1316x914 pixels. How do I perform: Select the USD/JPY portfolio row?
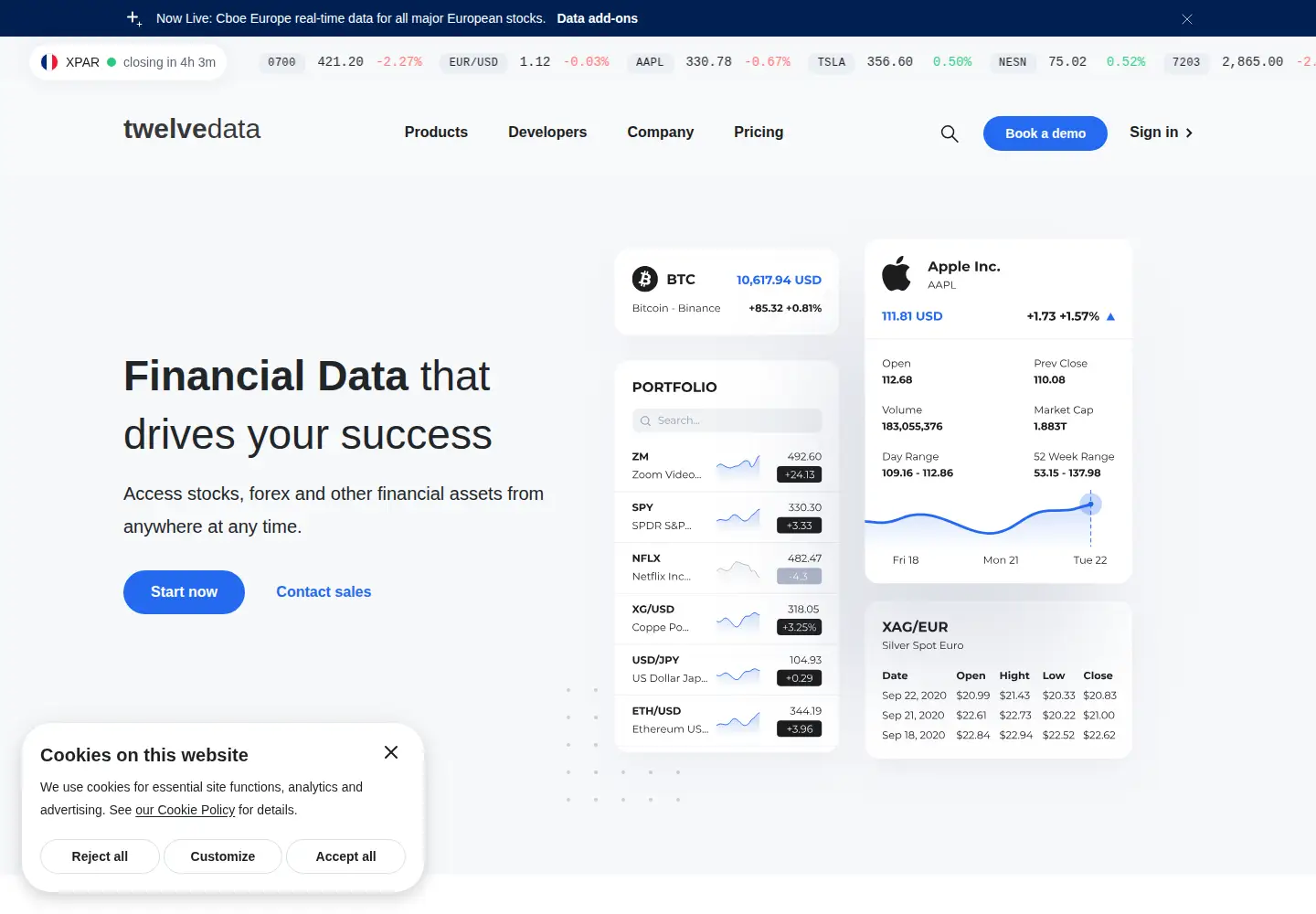click(727, 669)
